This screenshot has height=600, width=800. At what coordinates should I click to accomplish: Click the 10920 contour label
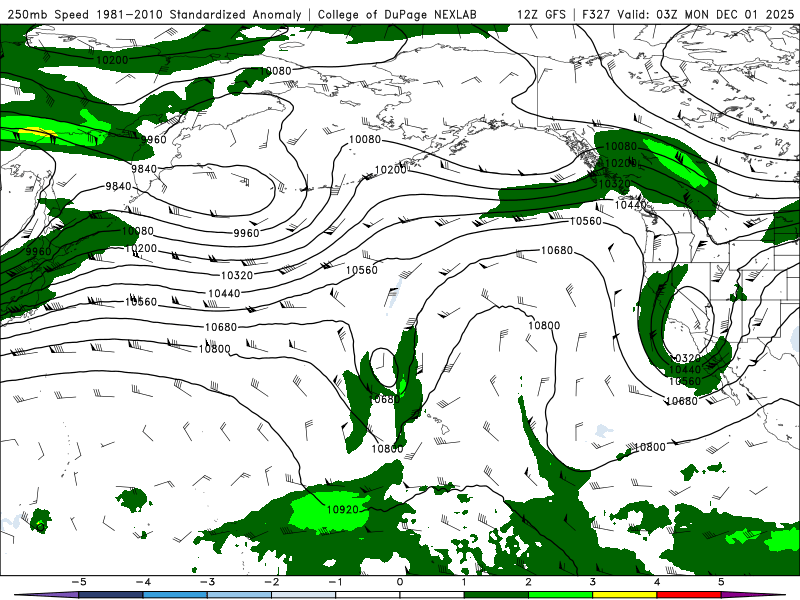[x=342, y=509]
